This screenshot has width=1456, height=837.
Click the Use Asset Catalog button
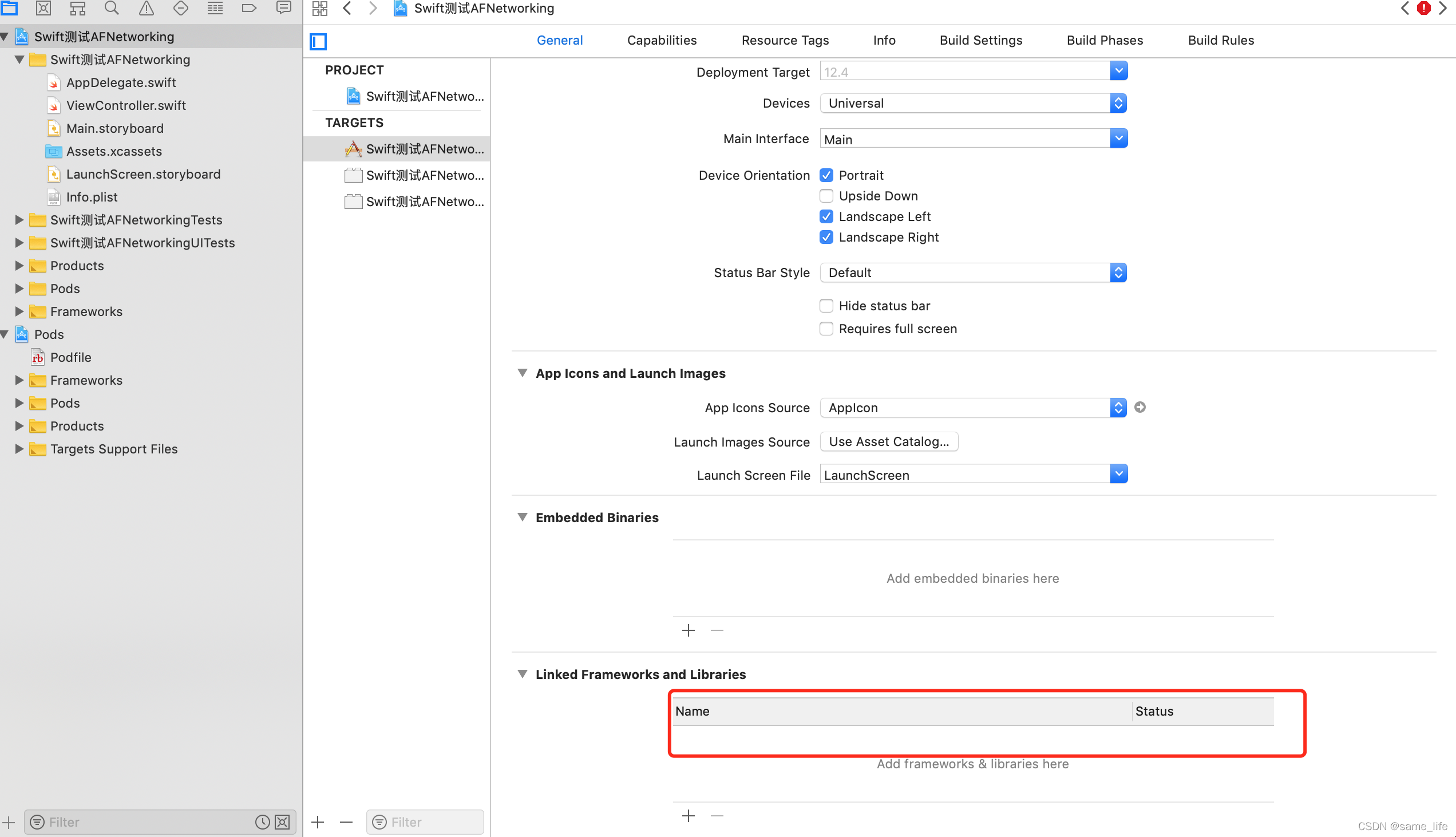(x=888, y=441)
